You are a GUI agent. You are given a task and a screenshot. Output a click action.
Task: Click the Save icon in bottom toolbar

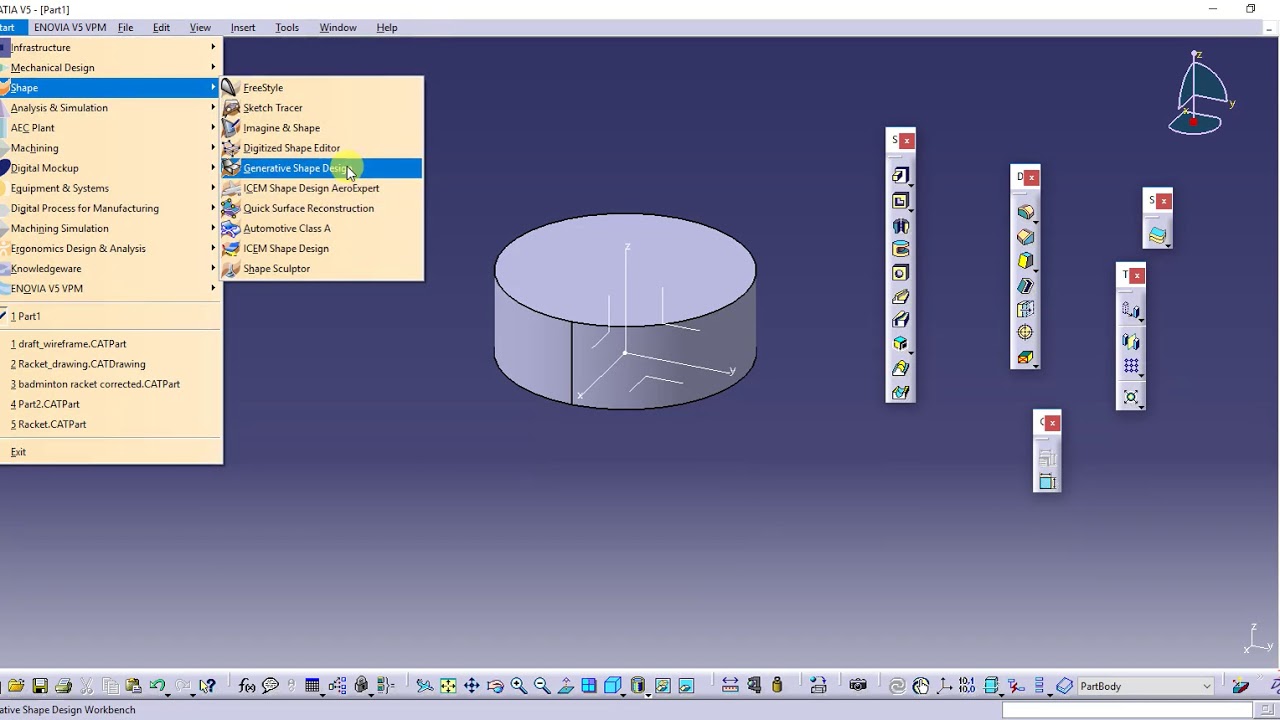[40, 686]
